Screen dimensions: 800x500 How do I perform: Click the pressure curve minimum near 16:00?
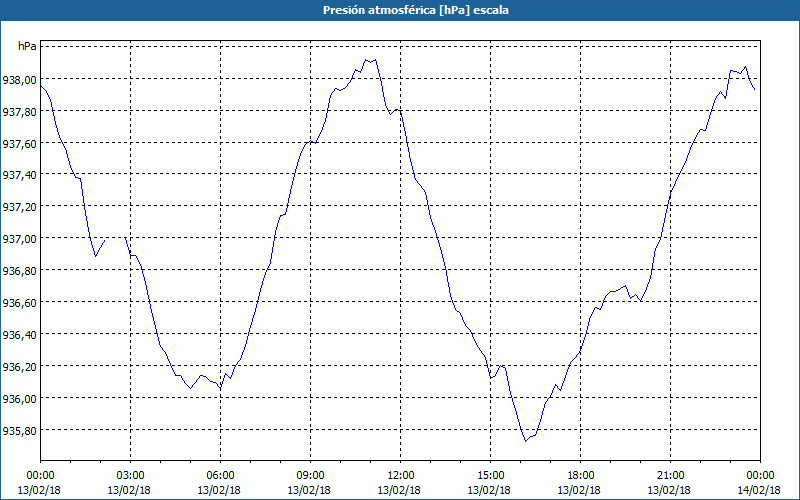coord(526,441)
